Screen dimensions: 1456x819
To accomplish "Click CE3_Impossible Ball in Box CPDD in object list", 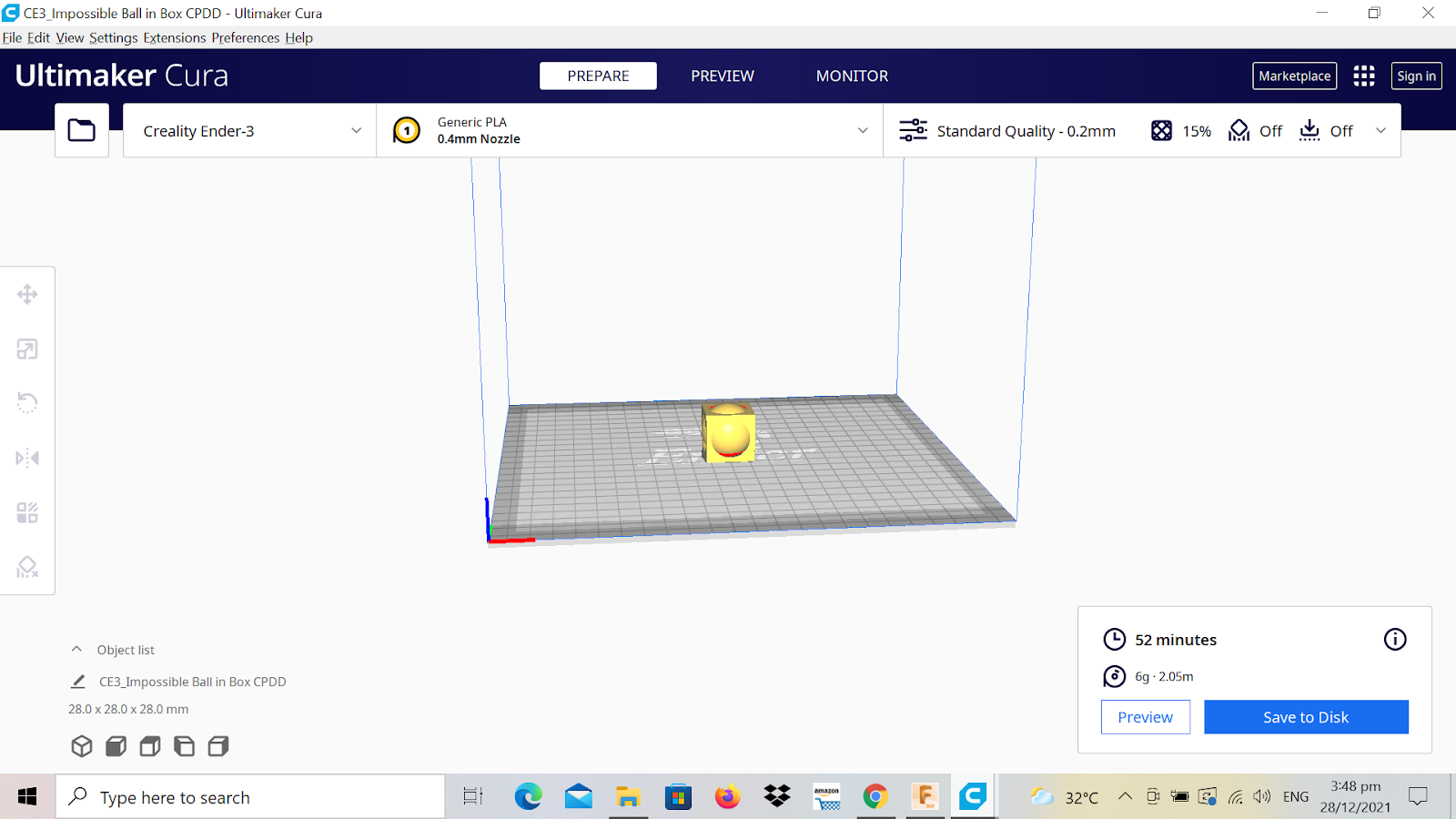I will pyautogui.click(x=193, y=682).
